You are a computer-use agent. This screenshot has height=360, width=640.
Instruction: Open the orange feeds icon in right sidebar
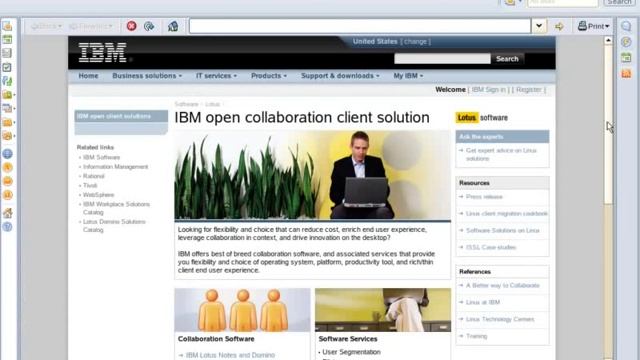coord(626,73)
